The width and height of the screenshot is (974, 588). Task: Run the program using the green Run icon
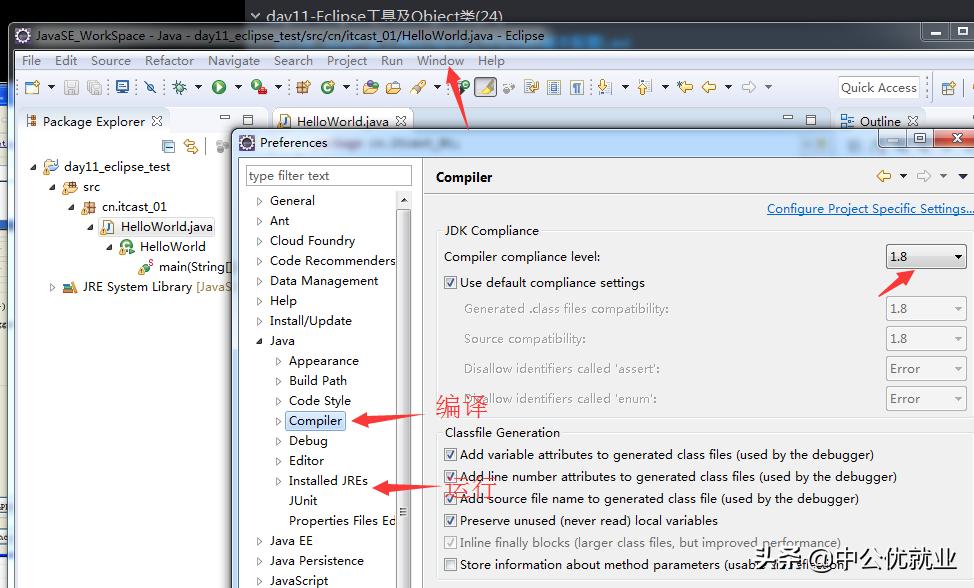[x=219, y=87]
